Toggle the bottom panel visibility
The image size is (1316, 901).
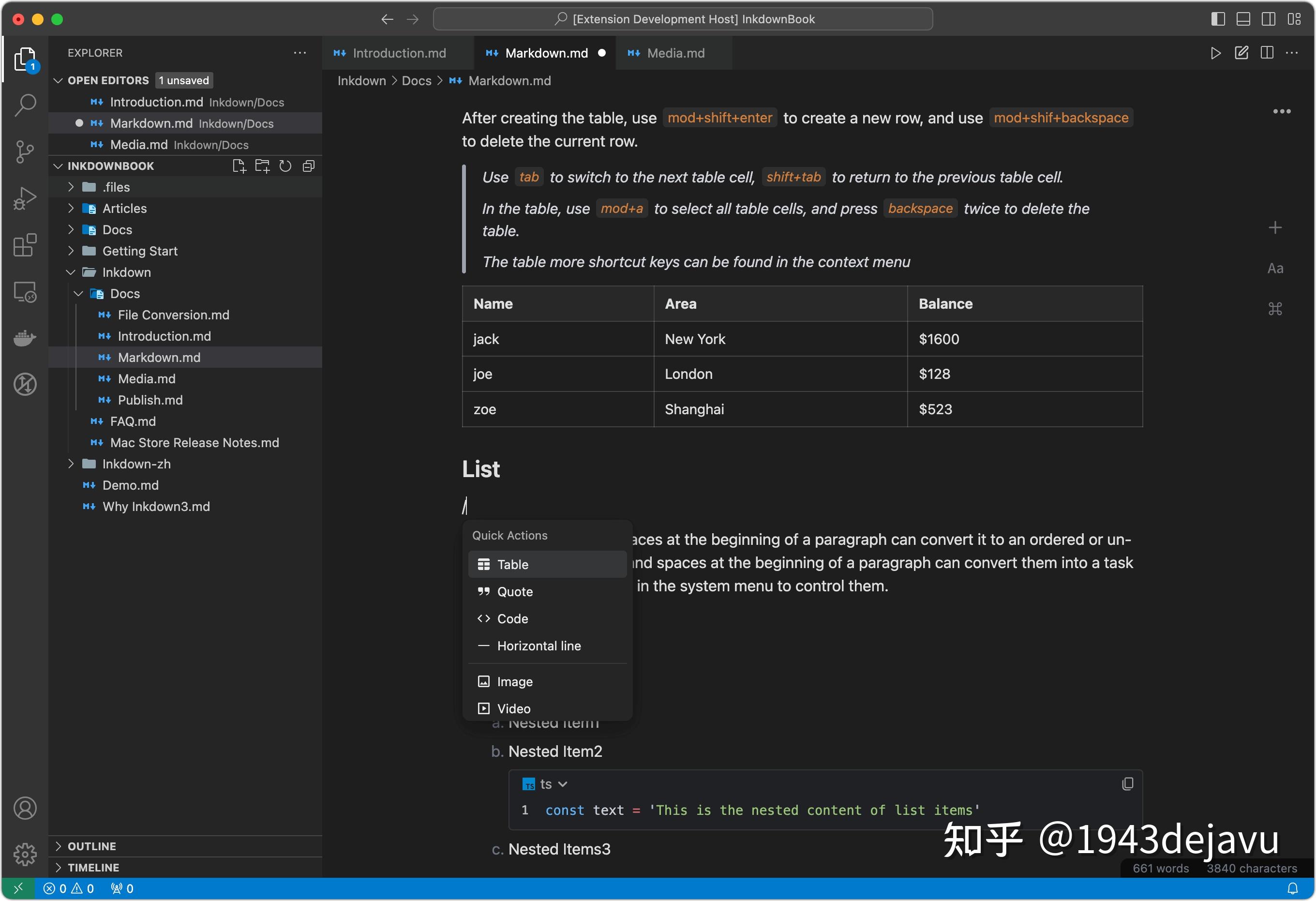(1242, 19)
